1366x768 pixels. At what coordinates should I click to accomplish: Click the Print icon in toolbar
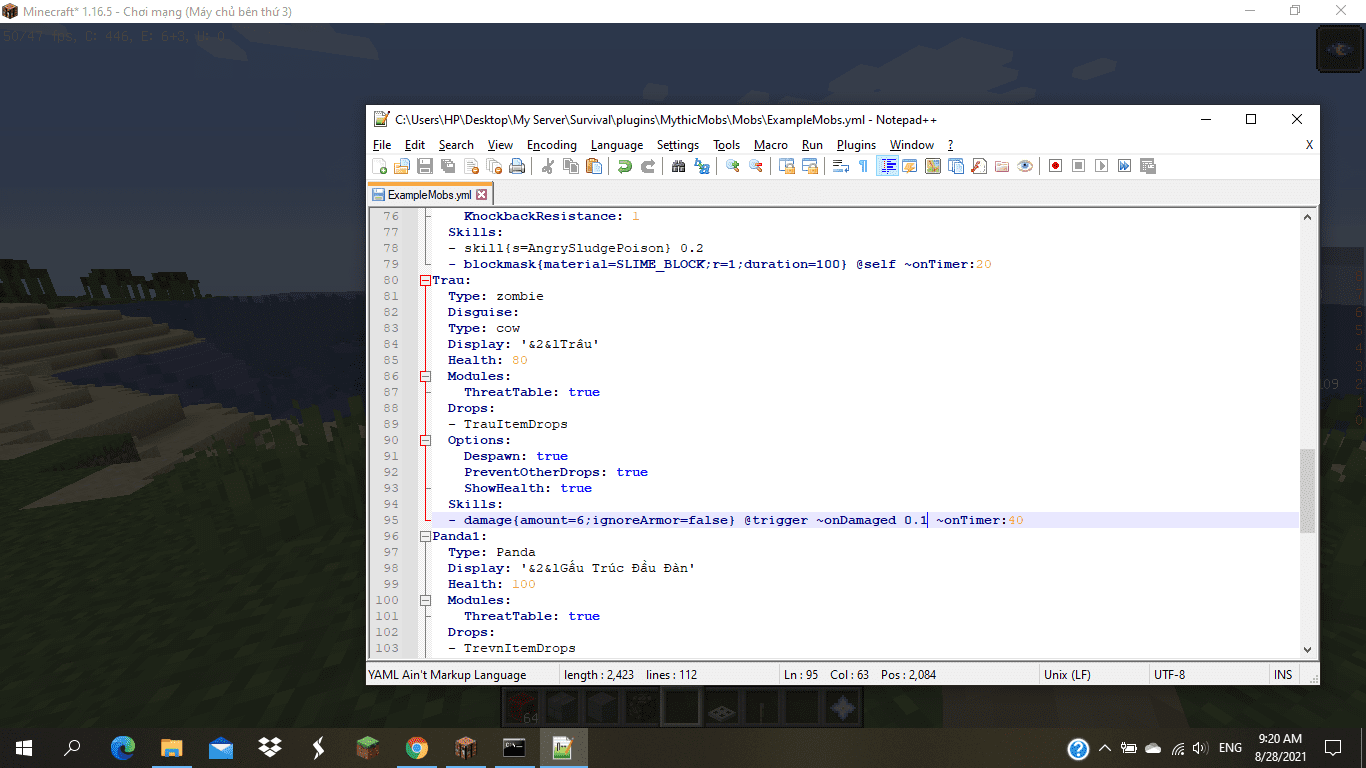pos(517,166)
